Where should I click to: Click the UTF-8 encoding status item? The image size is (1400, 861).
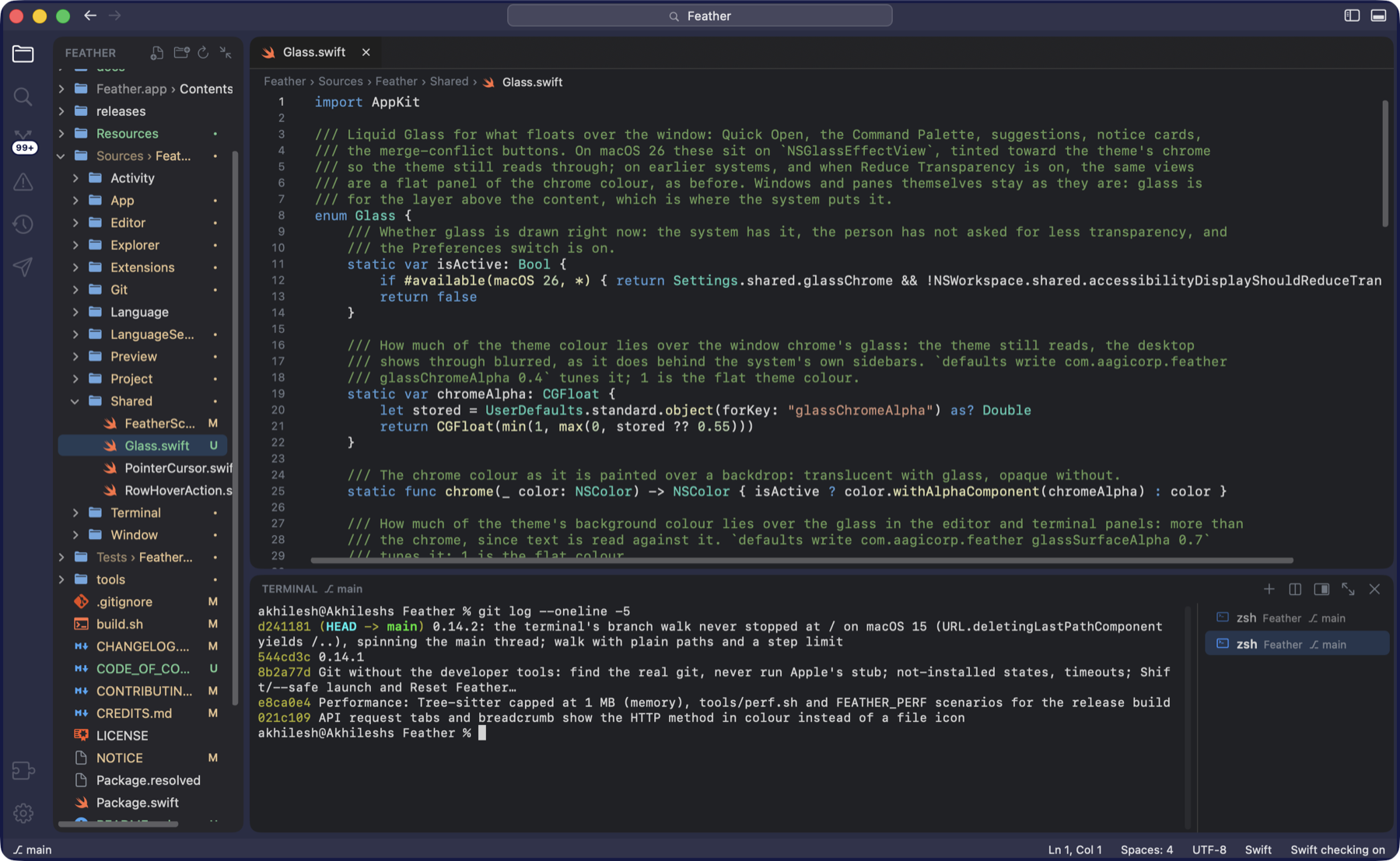point(1209,849)
